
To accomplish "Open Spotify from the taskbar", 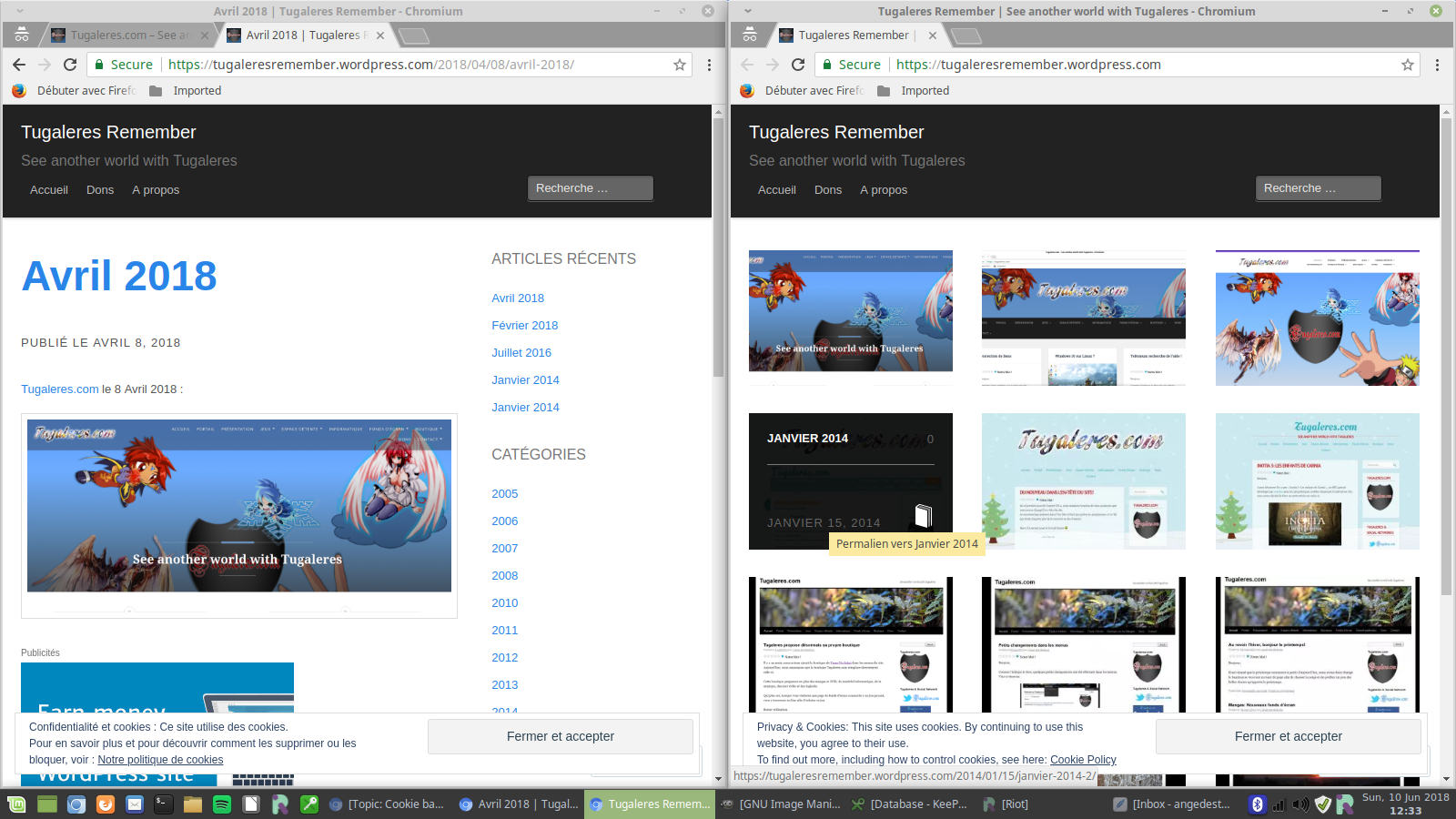I will pyautogui.click(x=221, y=804).
